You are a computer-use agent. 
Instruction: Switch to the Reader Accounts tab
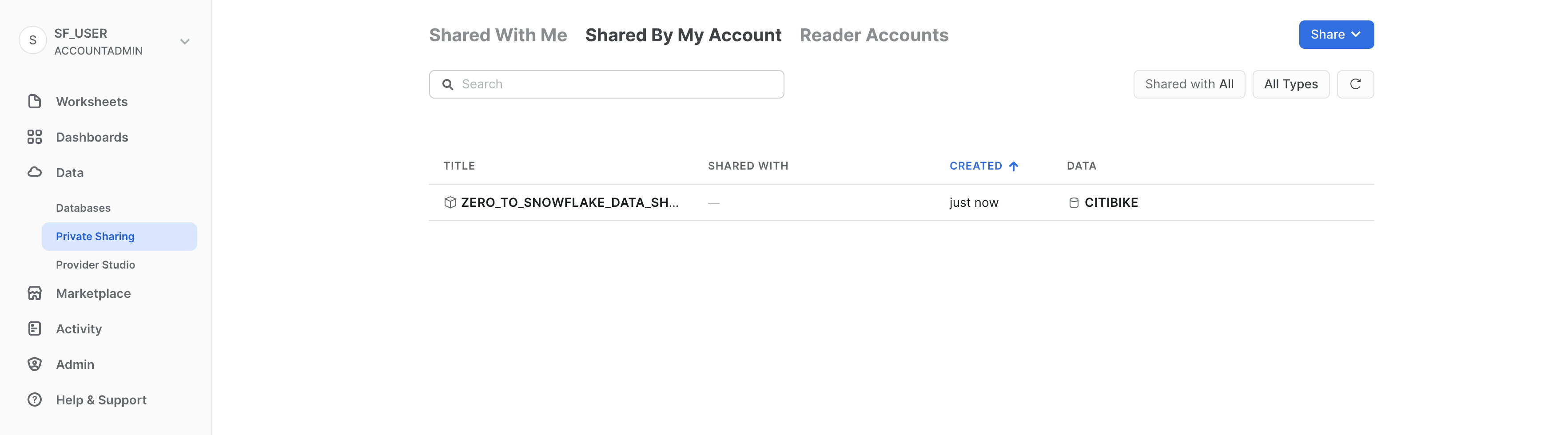tap(873, 35)
